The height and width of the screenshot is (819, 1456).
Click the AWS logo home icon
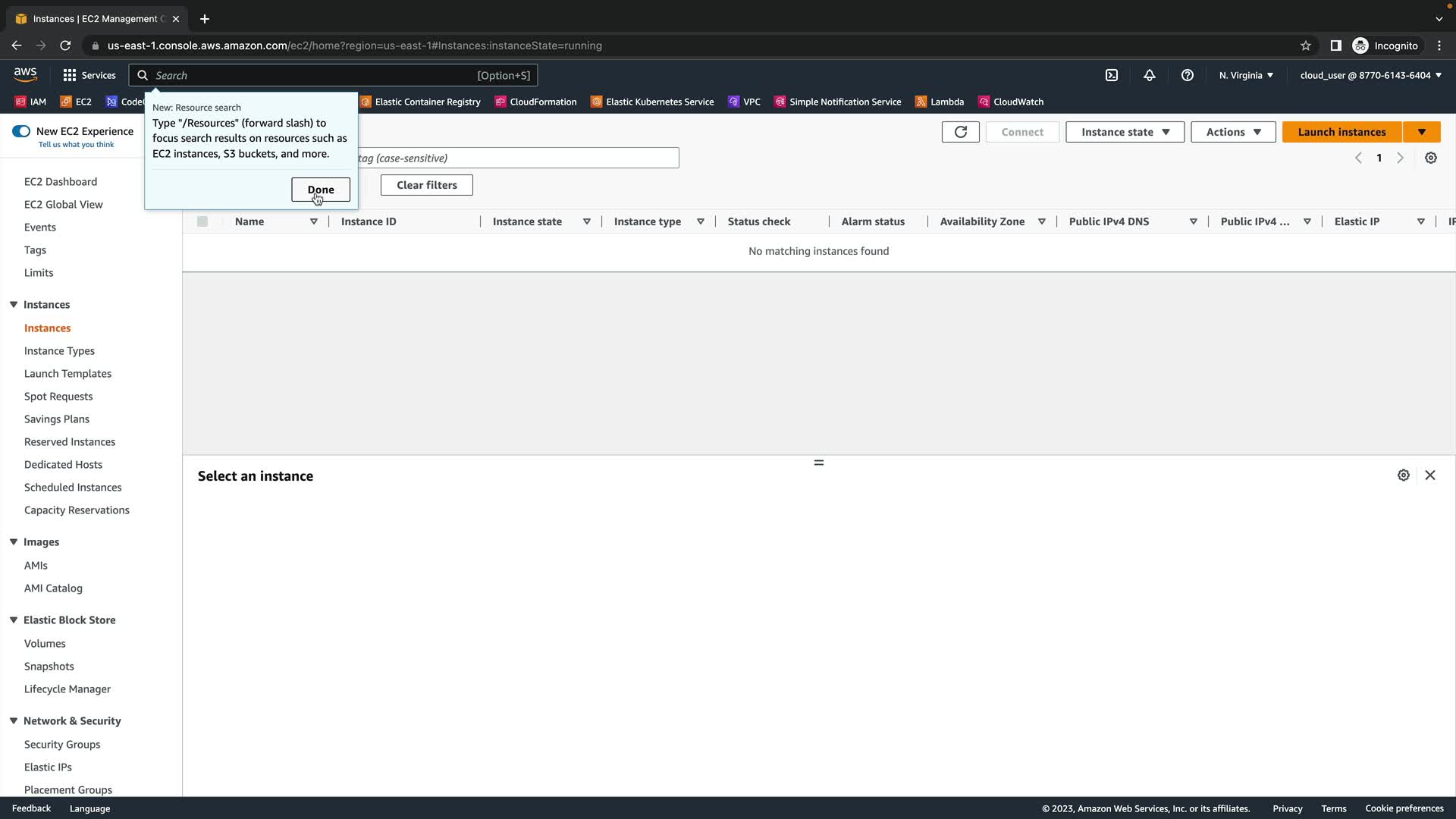pos(25,74)
